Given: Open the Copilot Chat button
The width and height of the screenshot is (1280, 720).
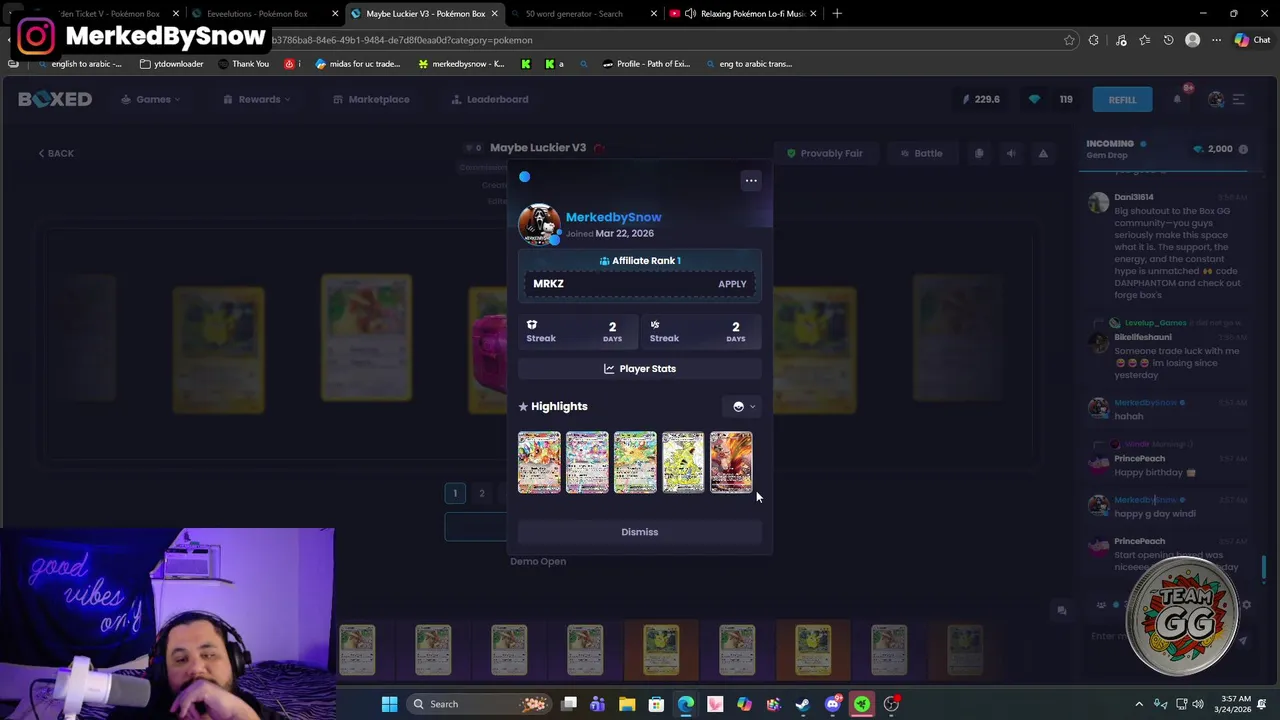Looking at the screenshot, I should pos(1251,40).
